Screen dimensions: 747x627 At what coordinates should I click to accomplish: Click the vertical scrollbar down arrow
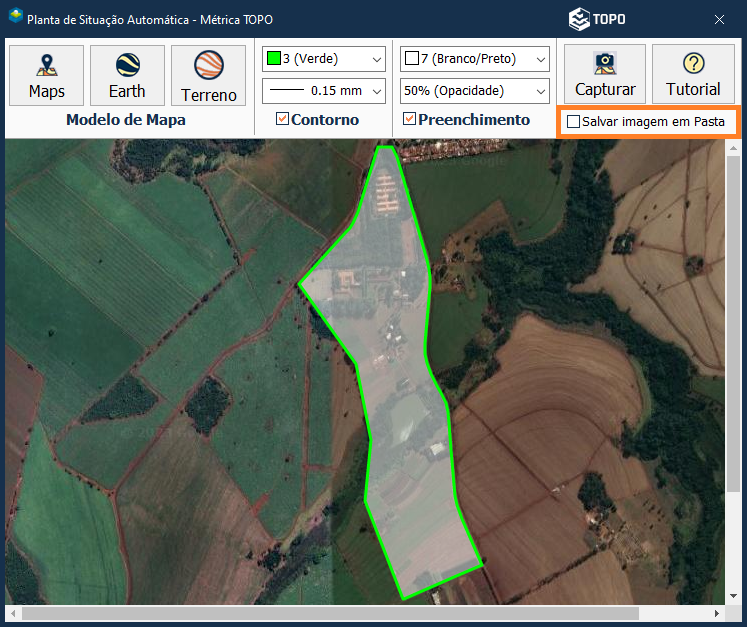(733, 596)
